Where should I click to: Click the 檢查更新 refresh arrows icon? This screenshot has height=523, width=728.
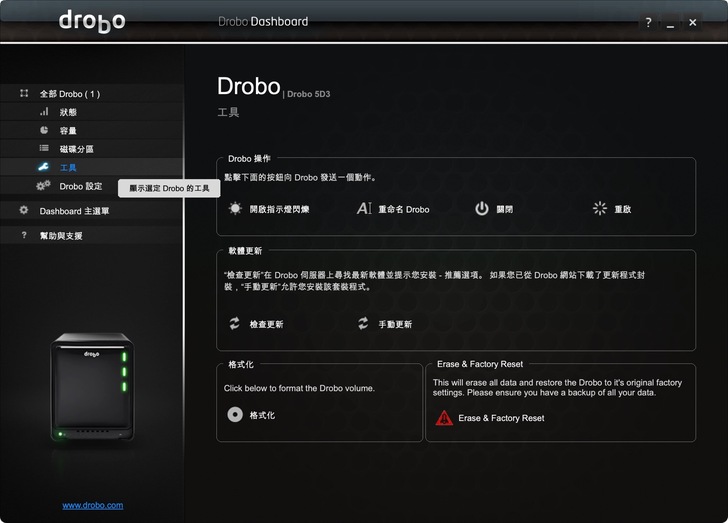234,323
